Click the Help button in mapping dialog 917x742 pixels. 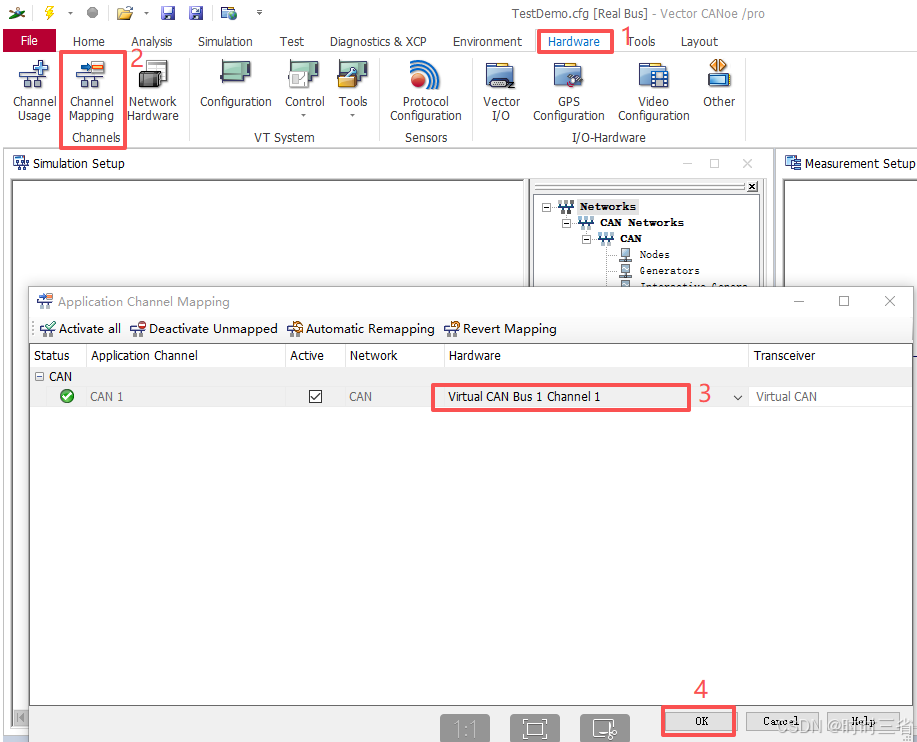[x=863, y=721]
